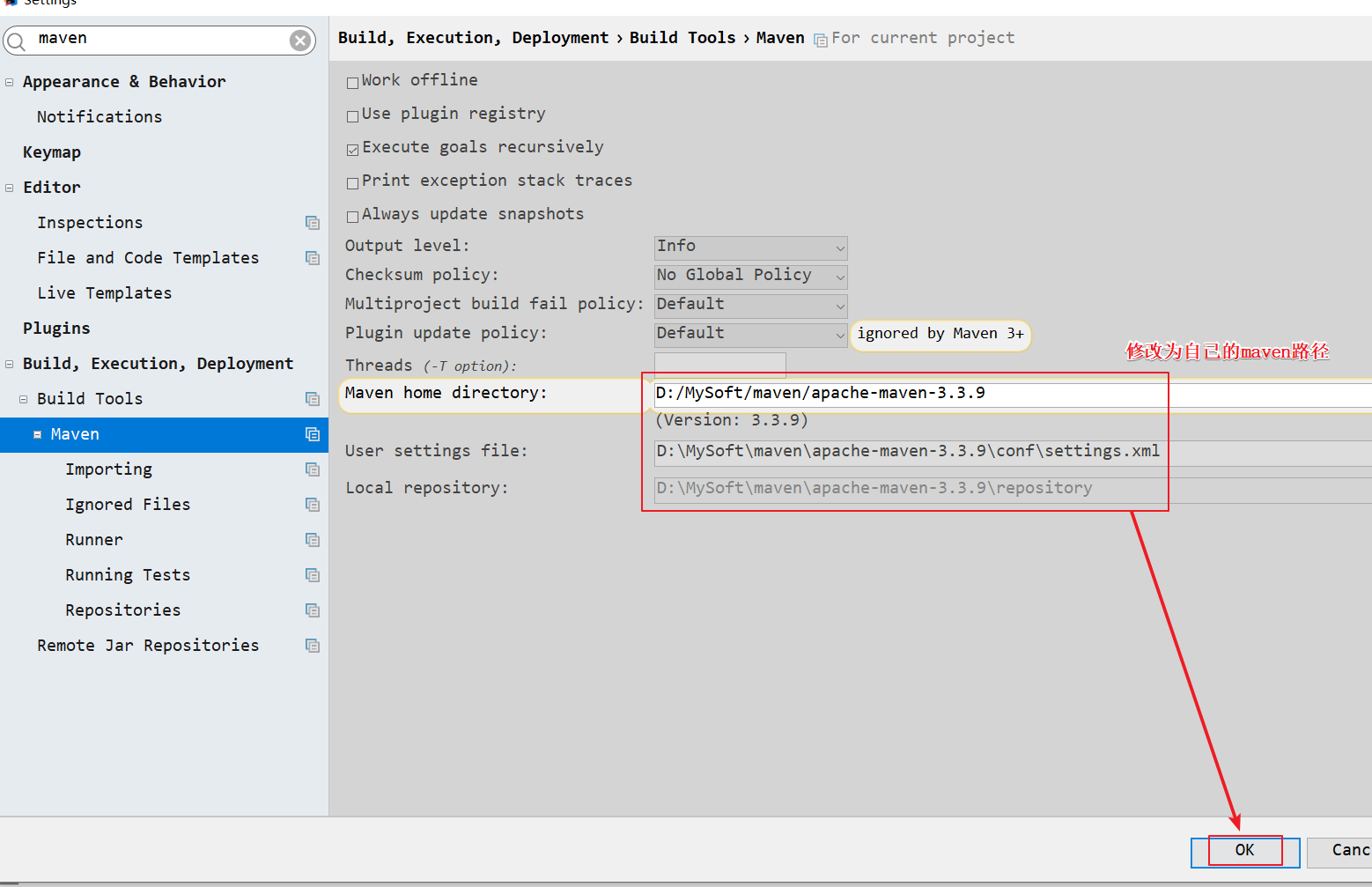
Task: Click project-level icon beside Importing
Action: [312, 469]
